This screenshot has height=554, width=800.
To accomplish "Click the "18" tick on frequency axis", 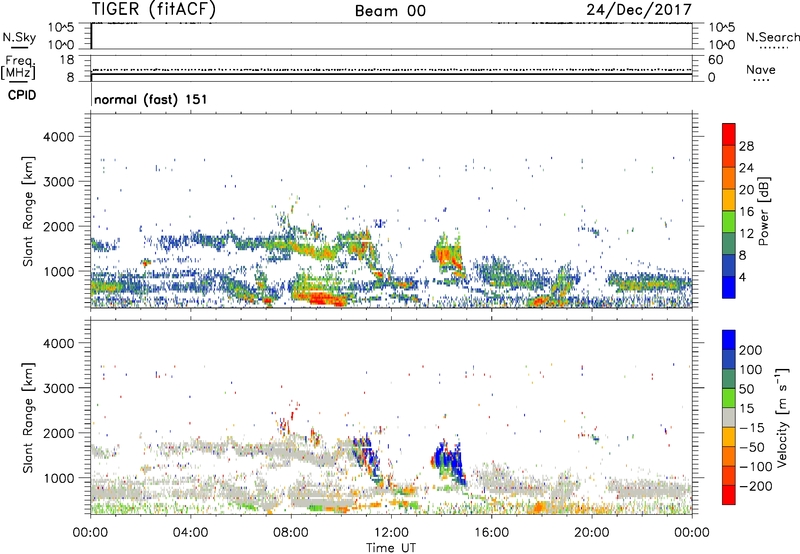I will coord(67,60).
